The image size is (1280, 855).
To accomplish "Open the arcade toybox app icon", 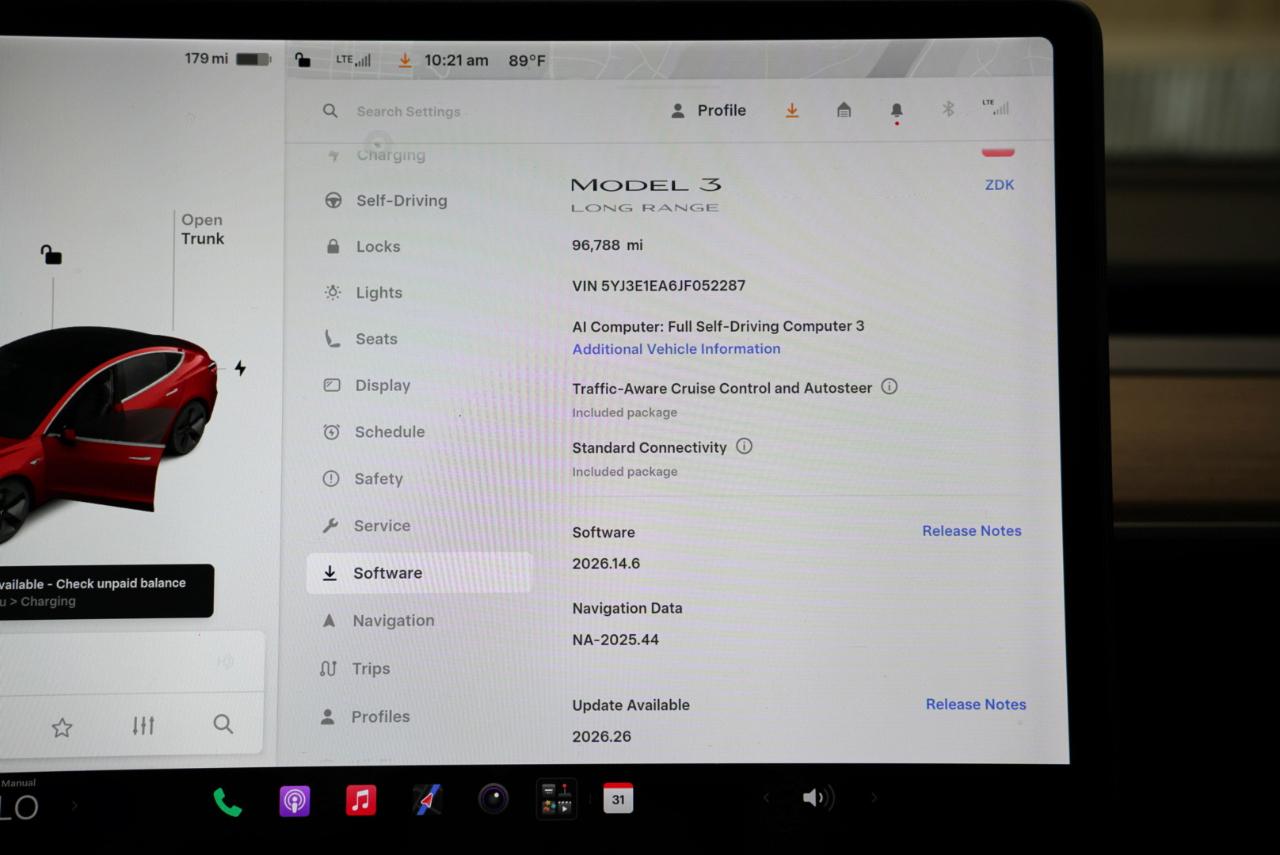I will pos(556,799).
